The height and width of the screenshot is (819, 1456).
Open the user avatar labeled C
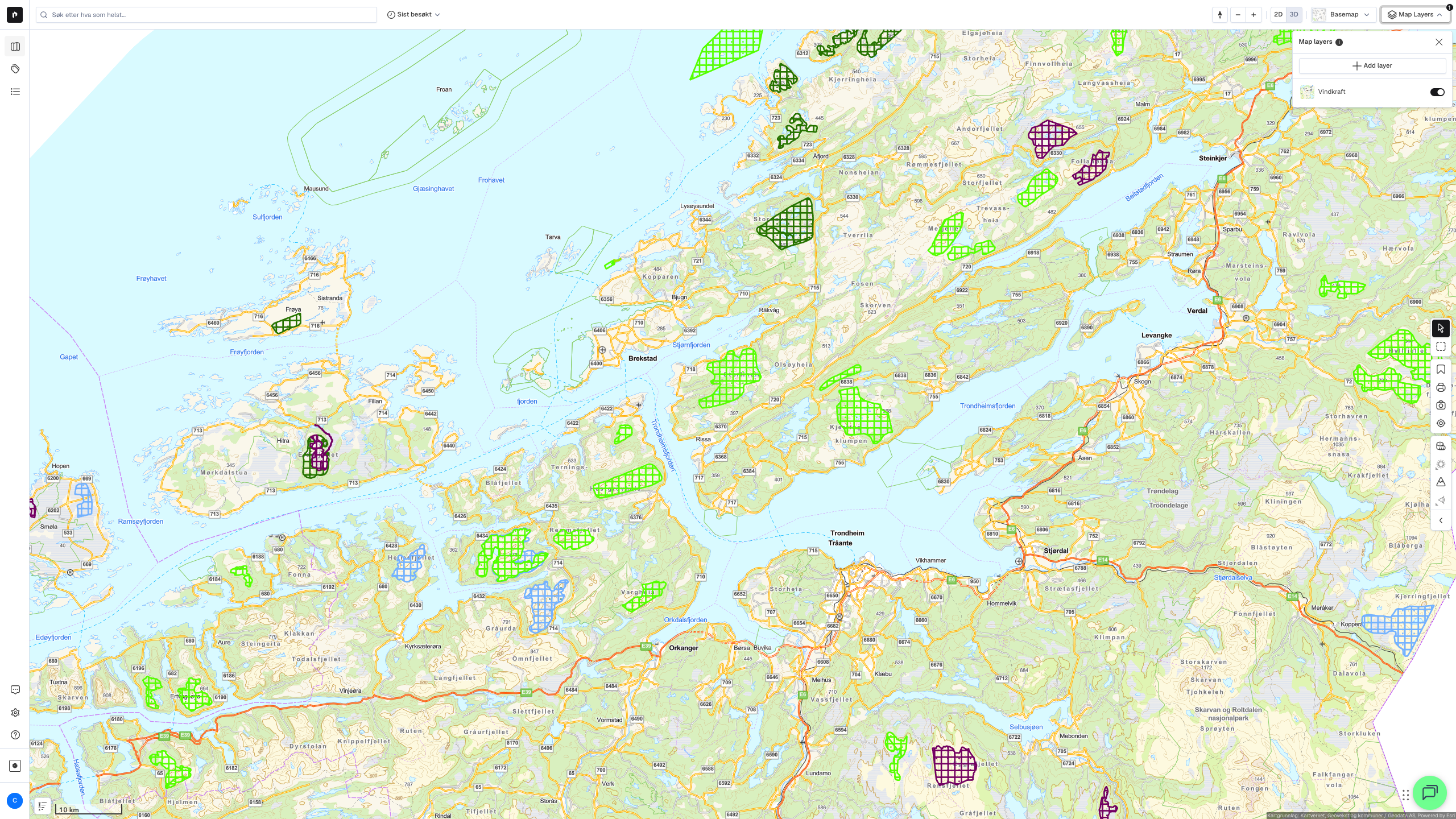15,801
